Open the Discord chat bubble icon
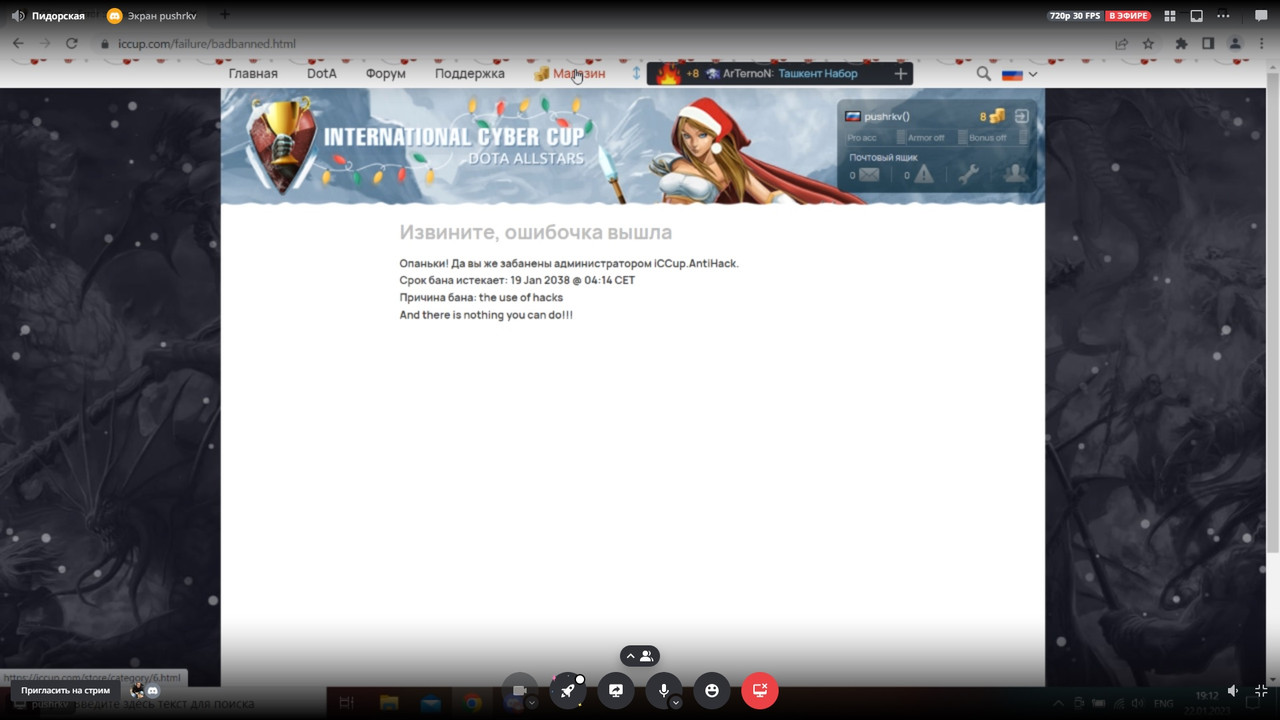This screenshot has height=720, width=1280. point(1261,16)
